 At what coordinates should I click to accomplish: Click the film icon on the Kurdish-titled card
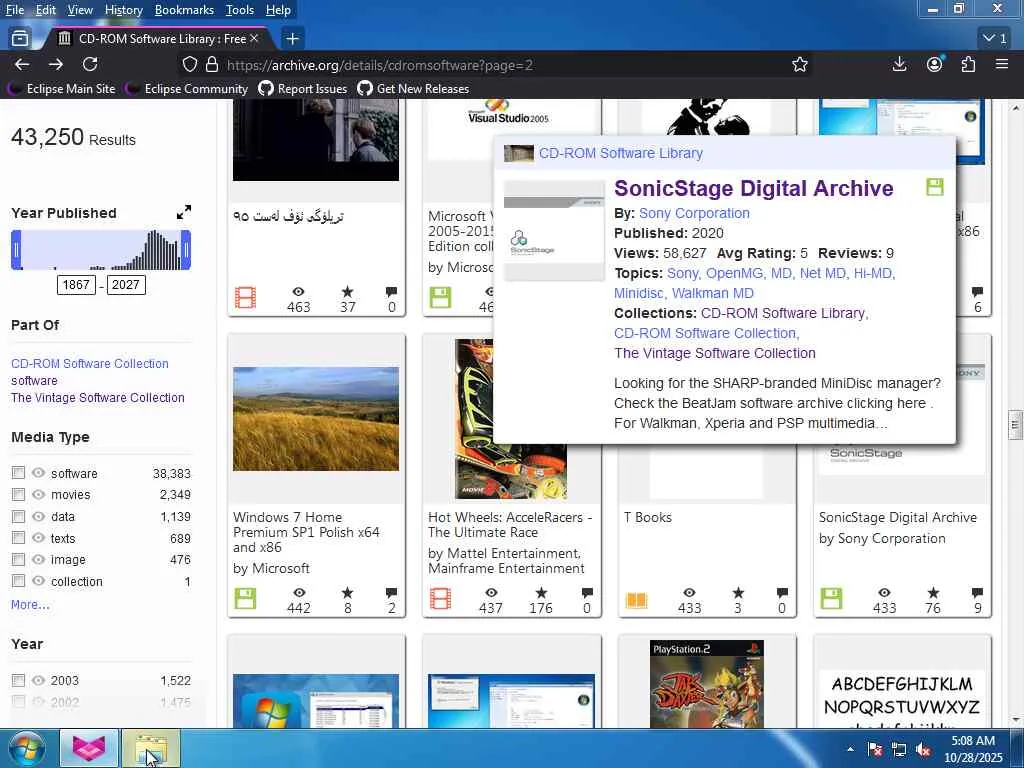[246, 298]
